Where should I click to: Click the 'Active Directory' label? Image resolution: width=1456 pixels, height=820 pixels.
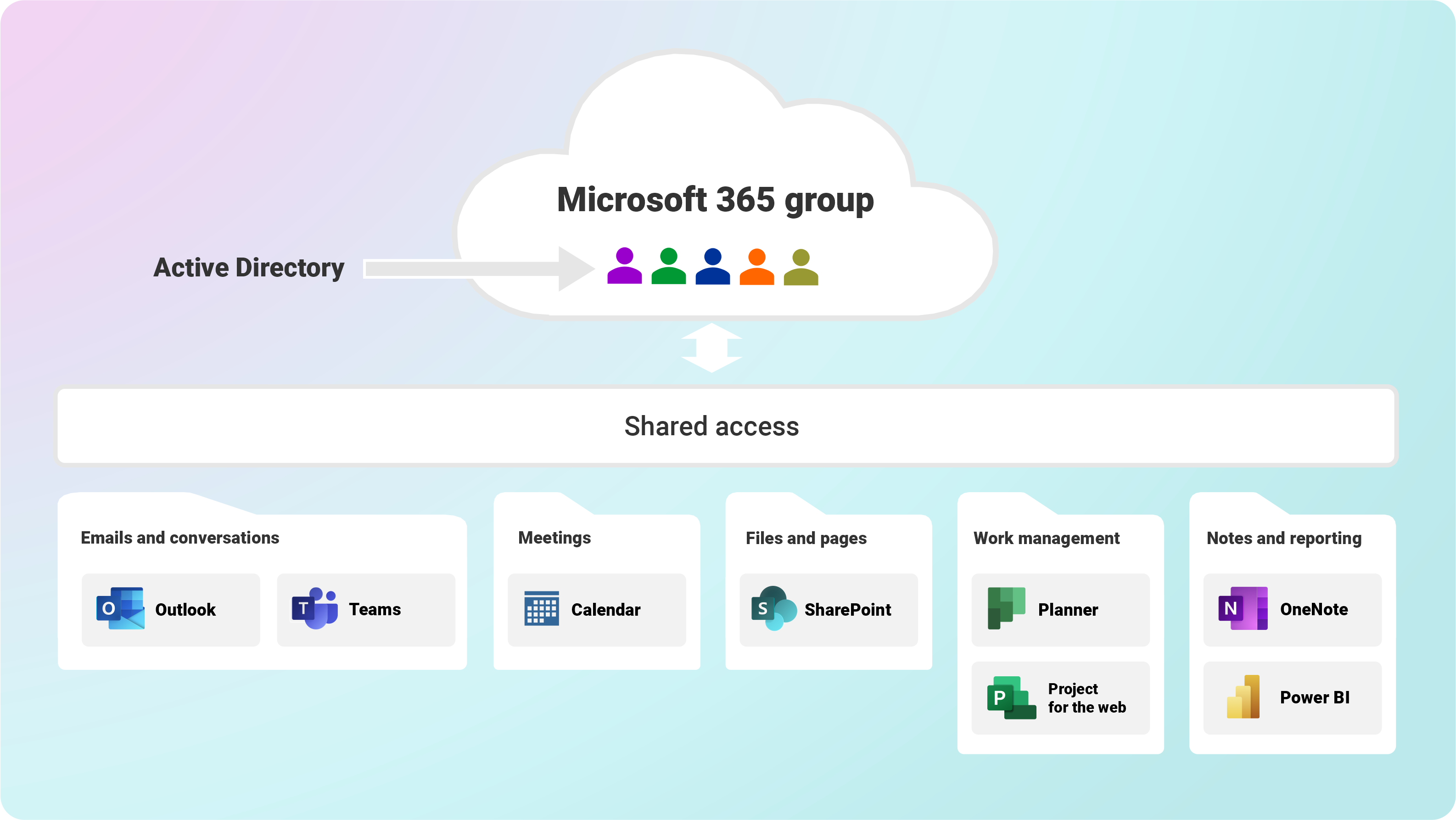click(x=249, y=268)
